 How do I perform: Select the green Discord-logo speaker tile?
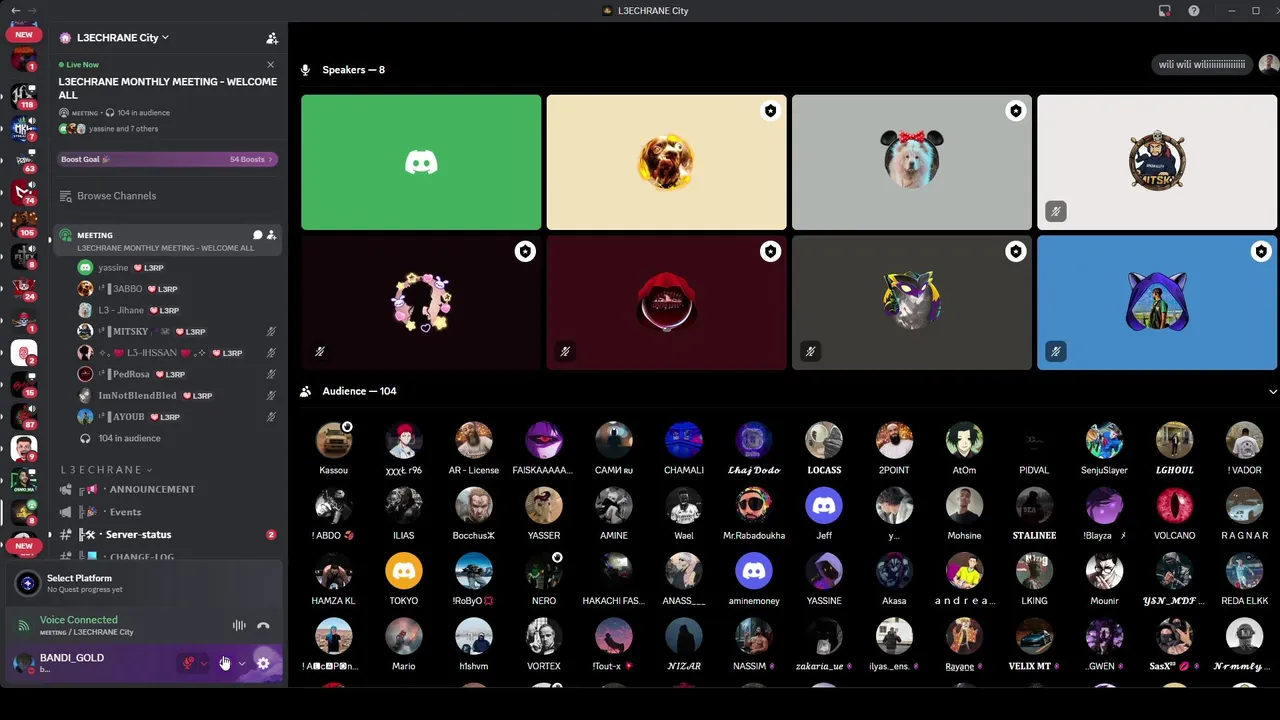pyautogui.click(x=421, y=162)
